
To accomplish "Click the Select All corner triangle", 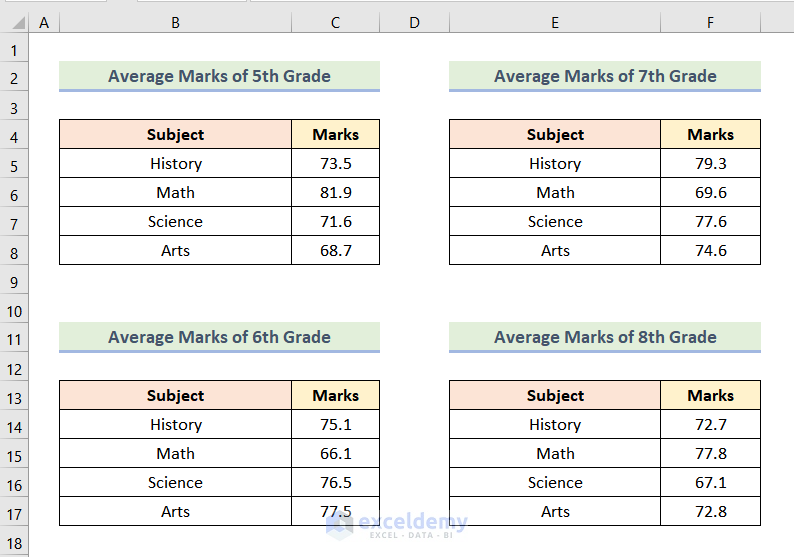I will click(15, 22).
